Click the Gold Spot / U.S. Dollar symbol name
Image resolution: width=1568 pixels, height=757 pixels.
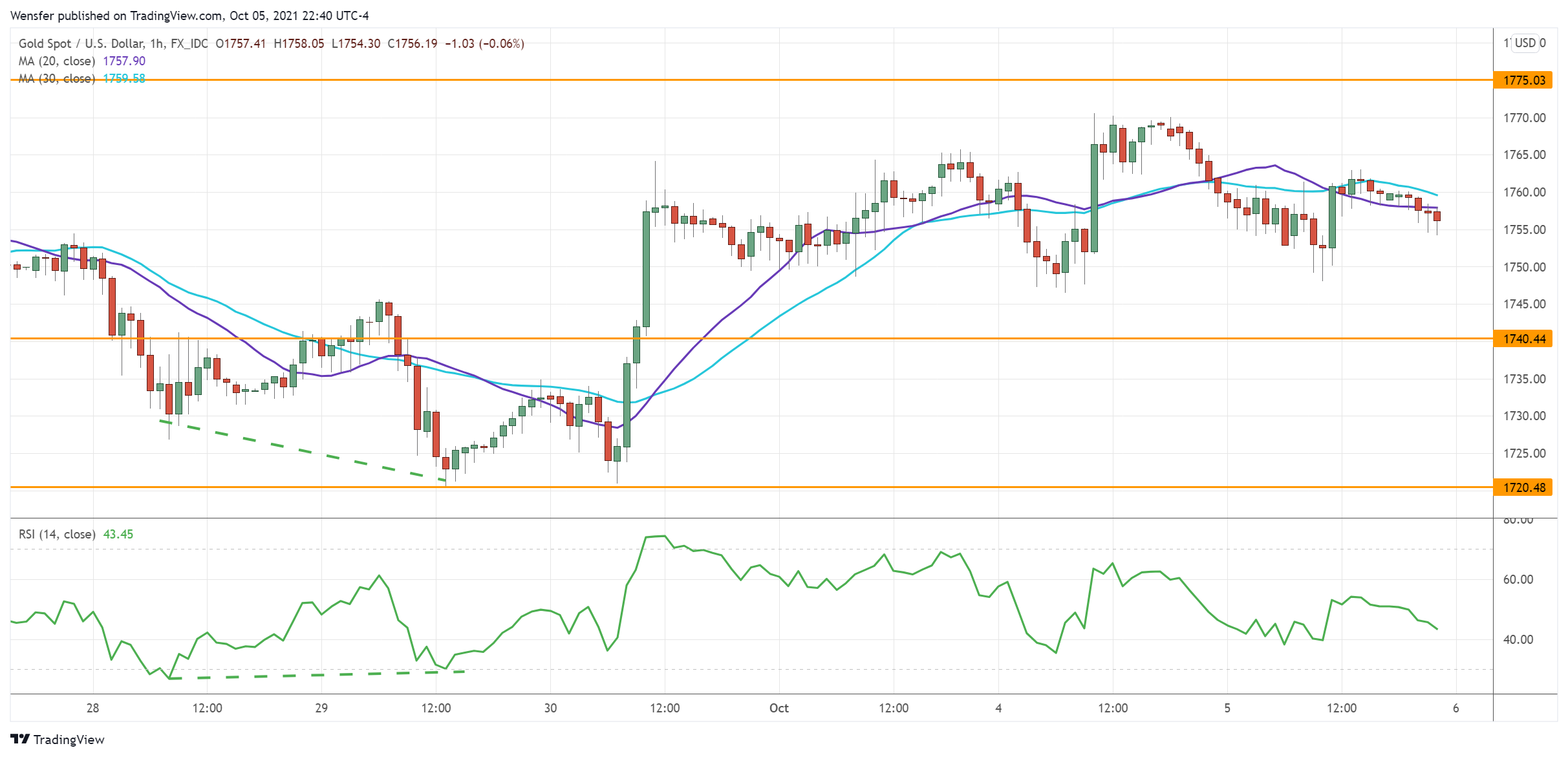(x=82, y=44)
